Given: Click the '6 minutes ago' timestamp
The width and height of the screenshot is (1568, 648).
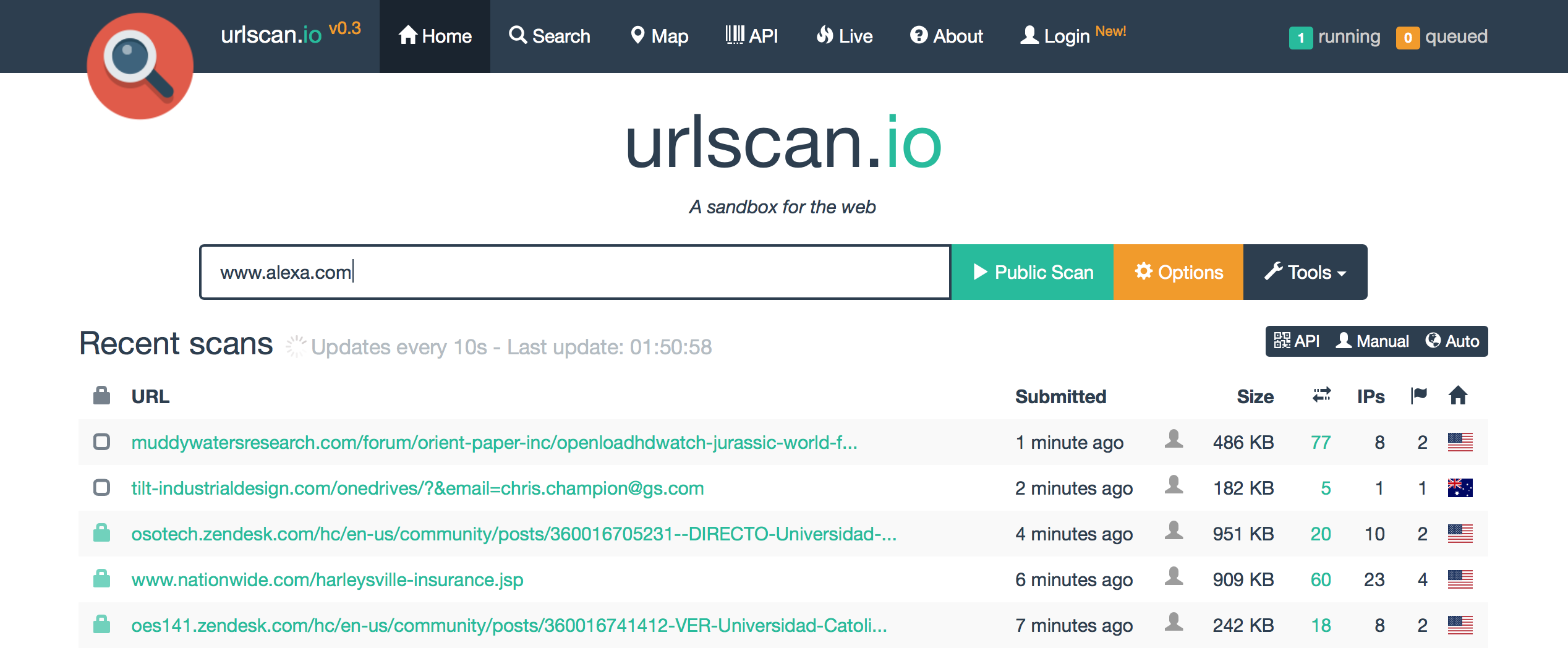Looking at the screenshot, I should click(1074, 579).
